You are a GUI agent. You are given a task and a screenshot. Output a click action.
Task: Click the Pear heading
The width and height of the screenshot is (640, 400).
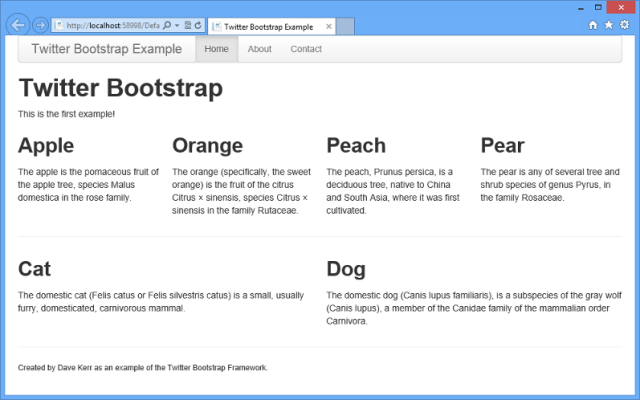pyautogui.click(x=502, y=146)
